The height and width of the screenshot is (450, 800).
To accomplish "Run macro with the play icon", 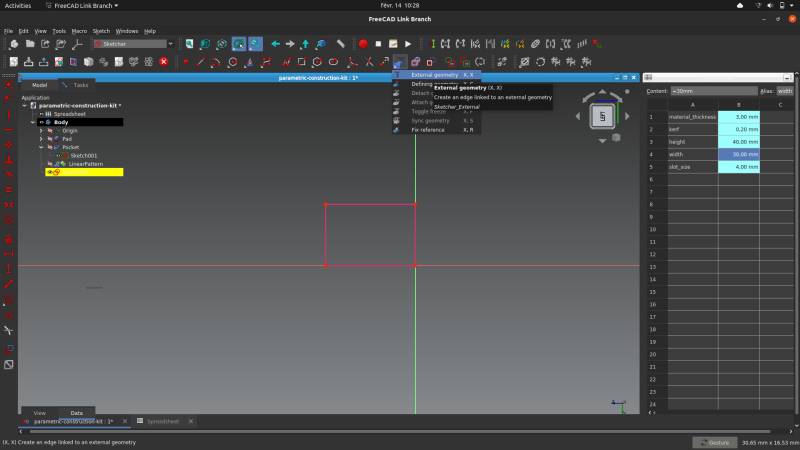I will pyautogui.click(x=408, y=44).
